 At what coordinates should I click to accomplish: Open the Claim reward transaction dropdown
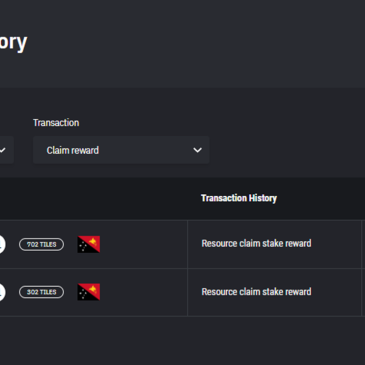[121, 150]
